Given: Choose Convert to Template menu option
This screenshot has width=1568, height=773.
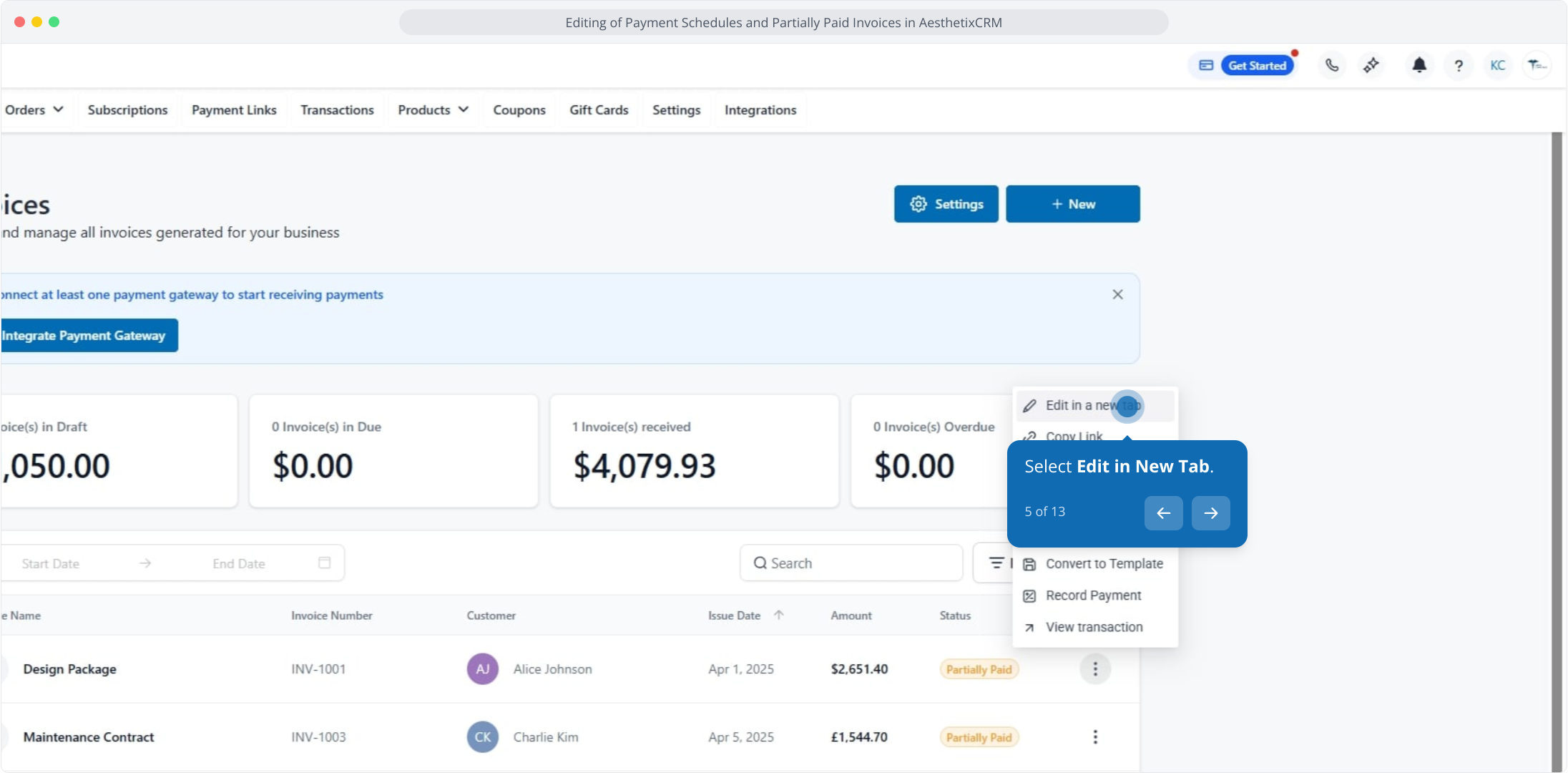Looking at the screenshot, I should (x=1104, y=564).
